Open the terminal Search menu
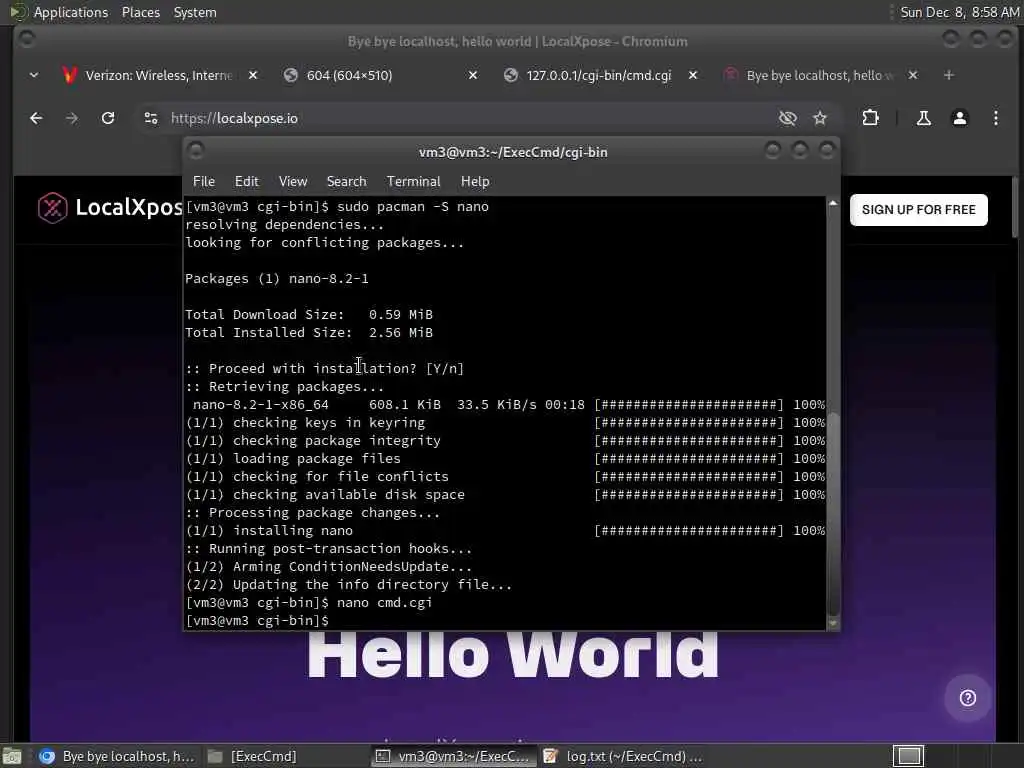Viewport: 1024px width, 768px height. 346,182
